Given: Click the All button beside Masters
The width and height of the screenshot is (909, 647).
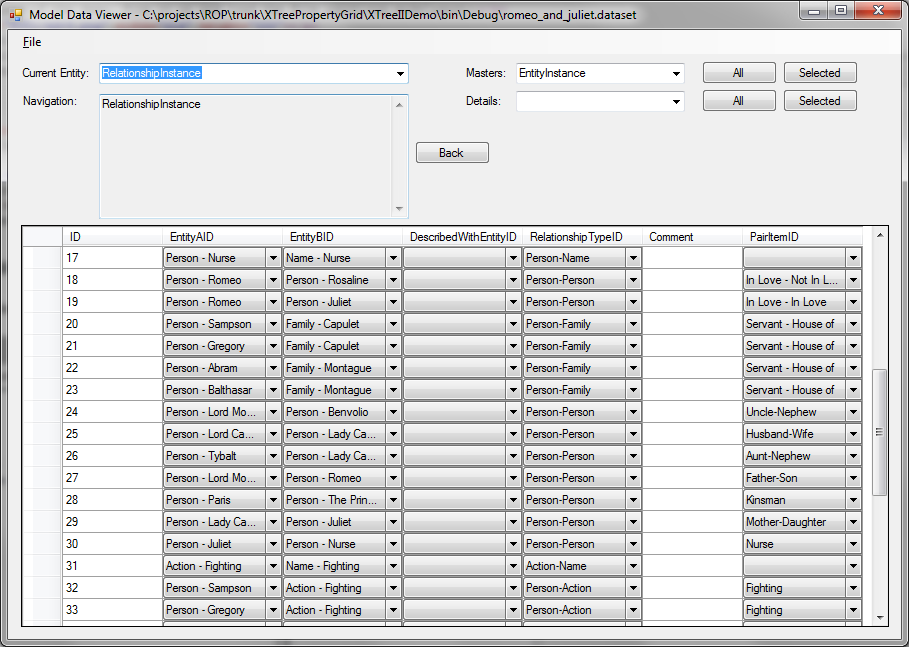Looking at the screenshot, I should [739, 73].
